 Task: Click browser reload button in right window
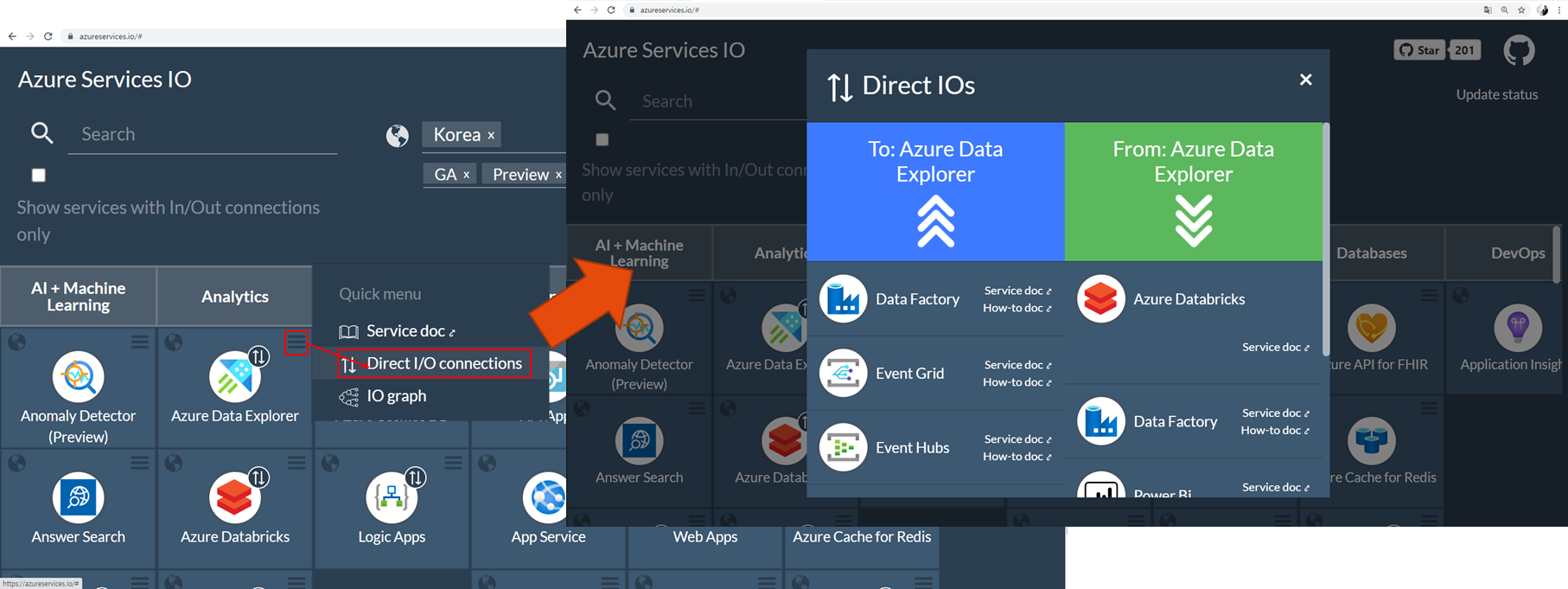pyautogui.click(x=611, y=10)
